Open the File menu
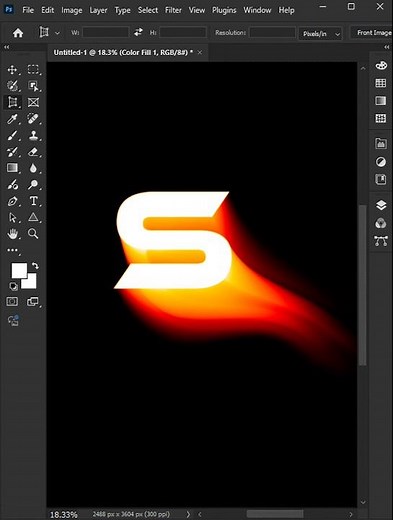Screen dimensions: 393x520 point(28,10)
